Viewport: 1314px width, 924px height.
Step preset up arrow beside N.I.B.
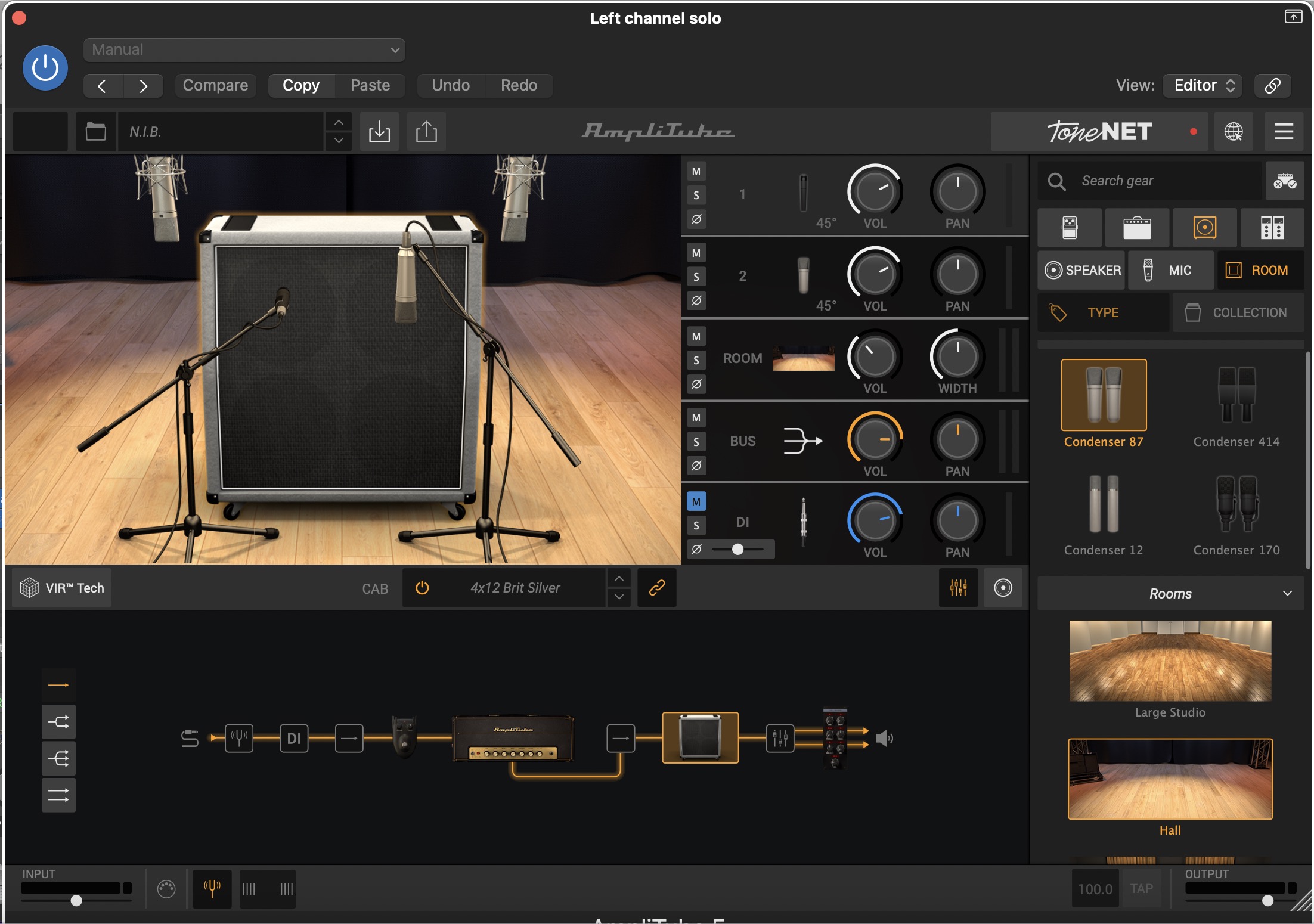(x=339, y=122)
